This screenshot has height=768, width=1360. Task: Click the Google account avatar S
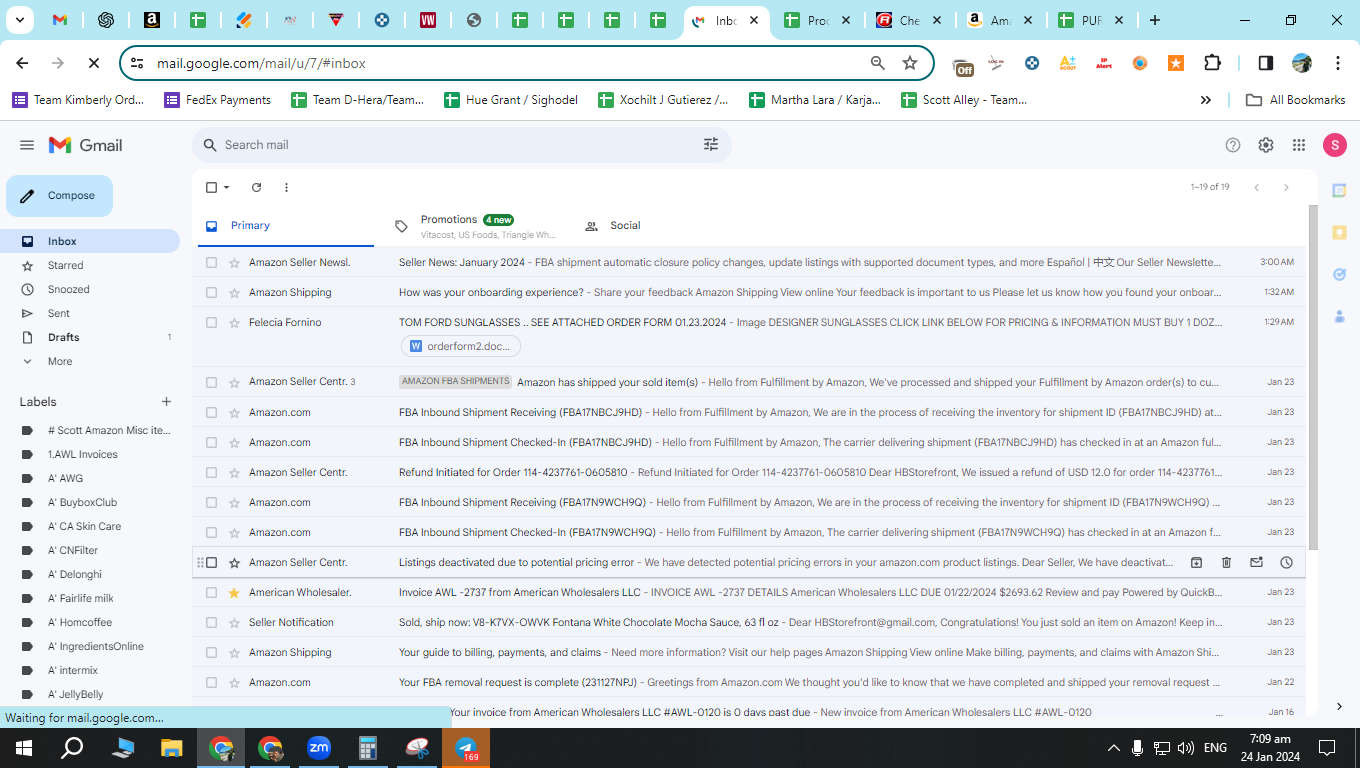(x=1335, y=145)
